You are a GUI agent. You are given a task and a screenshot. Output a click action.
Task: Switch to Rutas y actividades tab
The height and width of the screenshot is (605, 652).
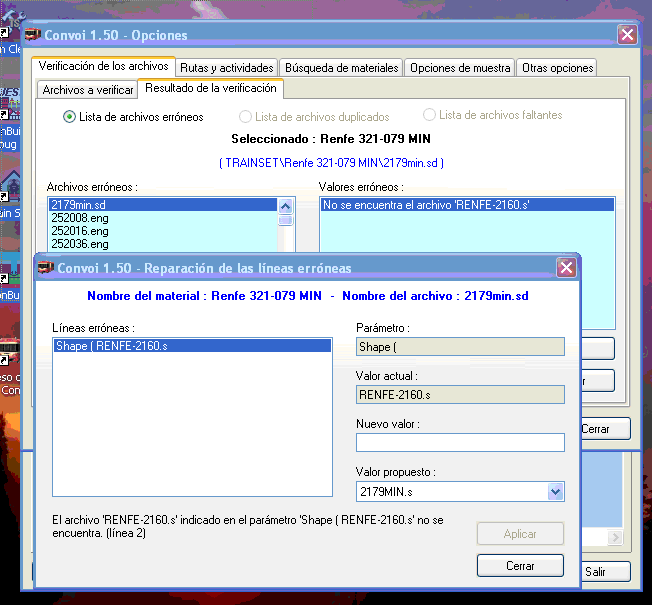pos(227,68)
